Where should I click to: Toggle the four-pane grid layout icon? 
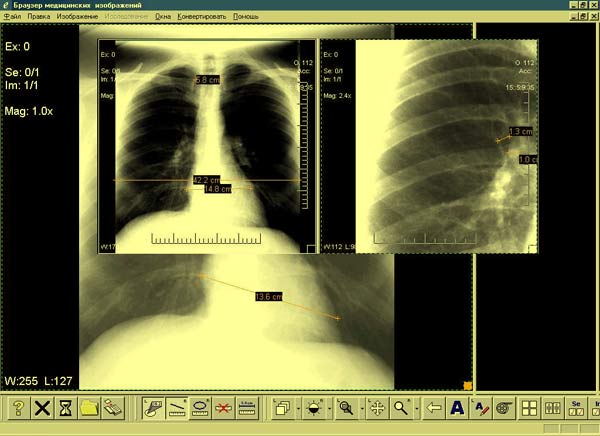(x=531, y=408)
